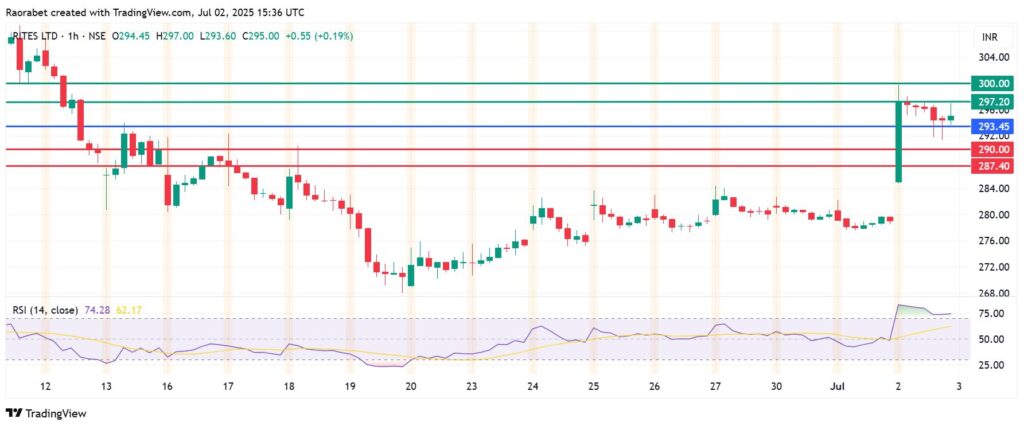Click the Jul label on time axis
The image size is (1024, 426).
tap(838, 385)
